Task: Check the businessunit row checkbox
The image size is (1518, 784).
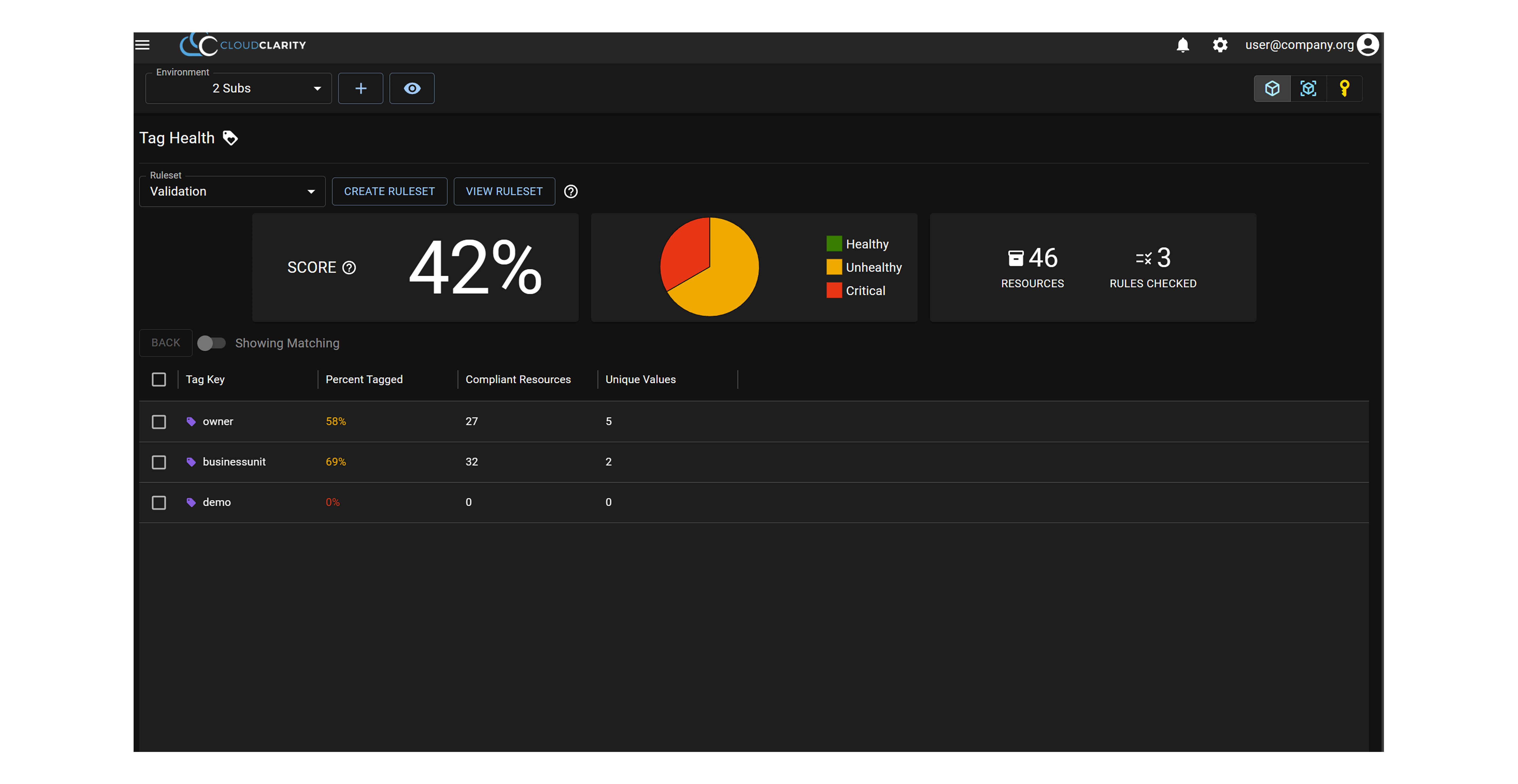Action: point(158,462)
